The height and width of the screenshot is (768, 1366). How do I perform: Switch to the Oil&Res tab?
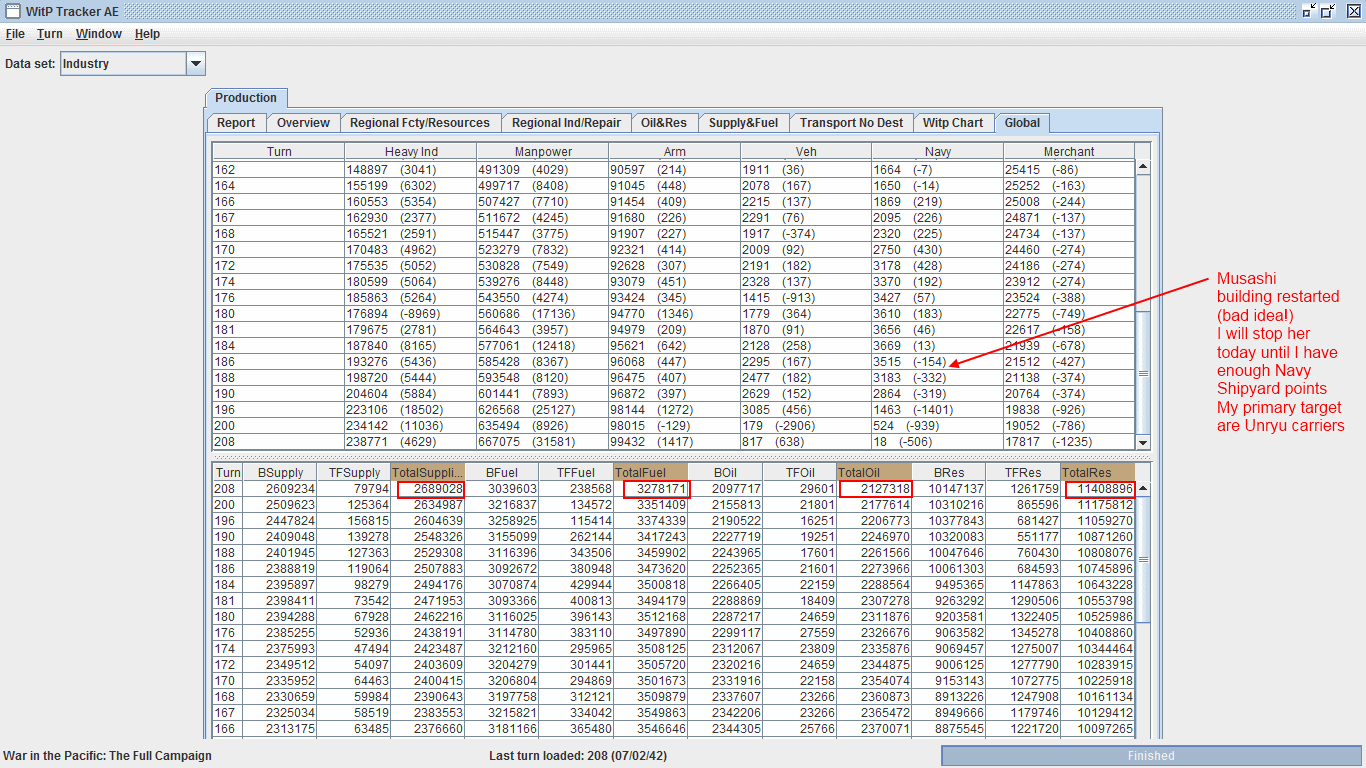664,123
